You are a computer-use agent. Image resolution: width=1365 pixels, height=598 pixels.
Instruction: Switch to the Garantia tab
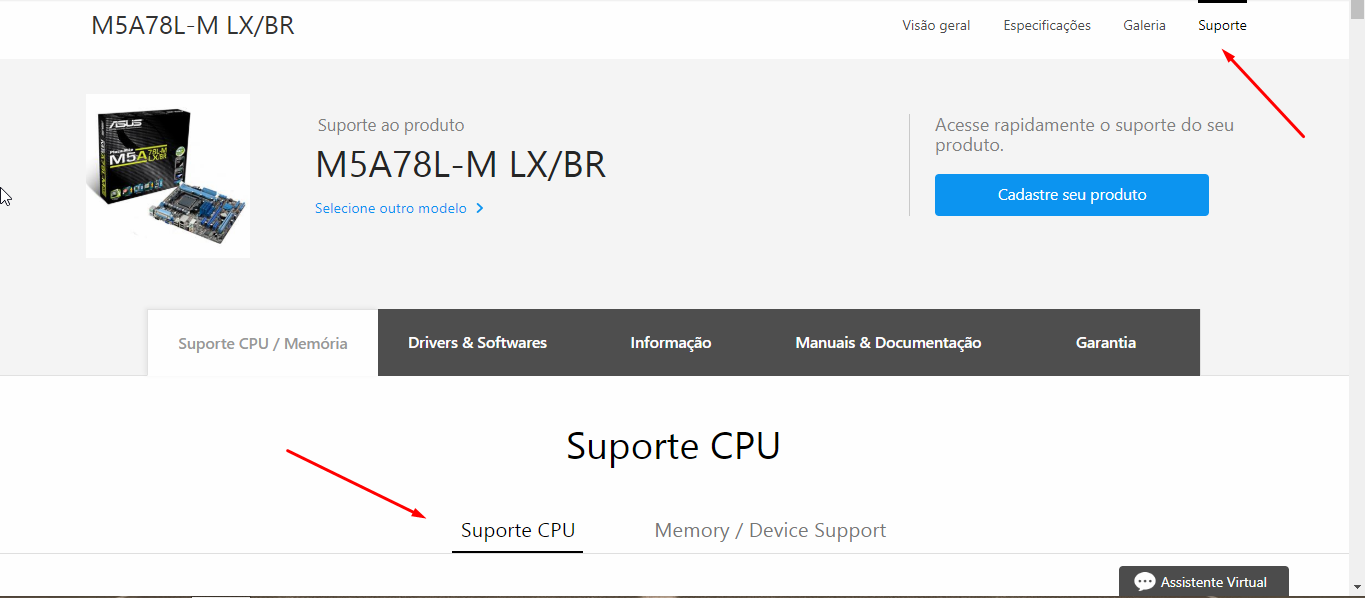(1105, 343)
